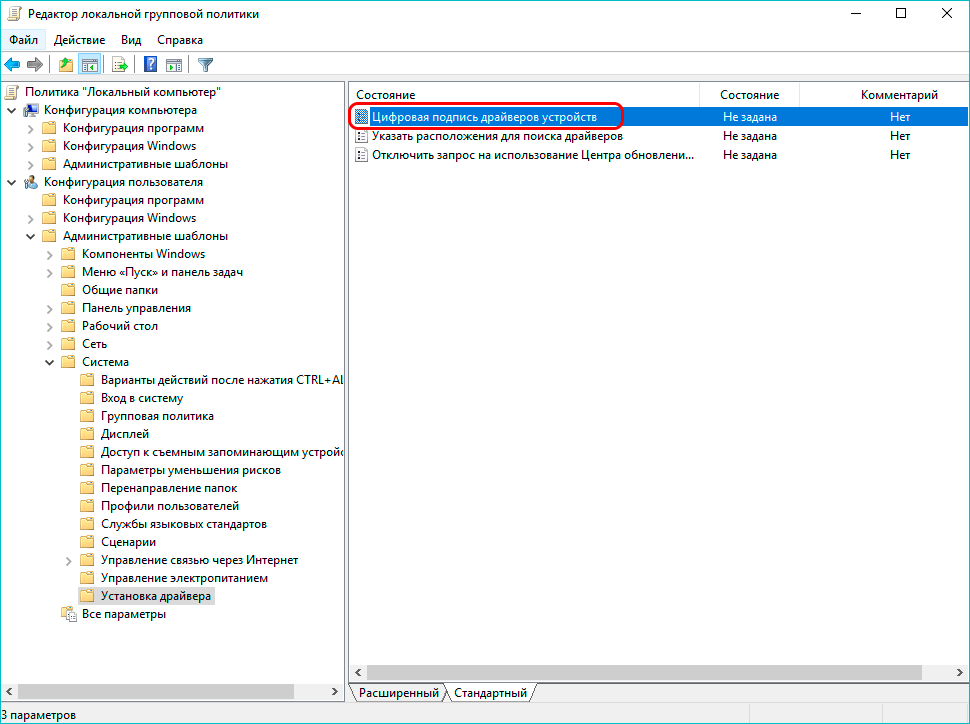
Task: Open the "Файл" menu
Action: (x=24, y=40)
